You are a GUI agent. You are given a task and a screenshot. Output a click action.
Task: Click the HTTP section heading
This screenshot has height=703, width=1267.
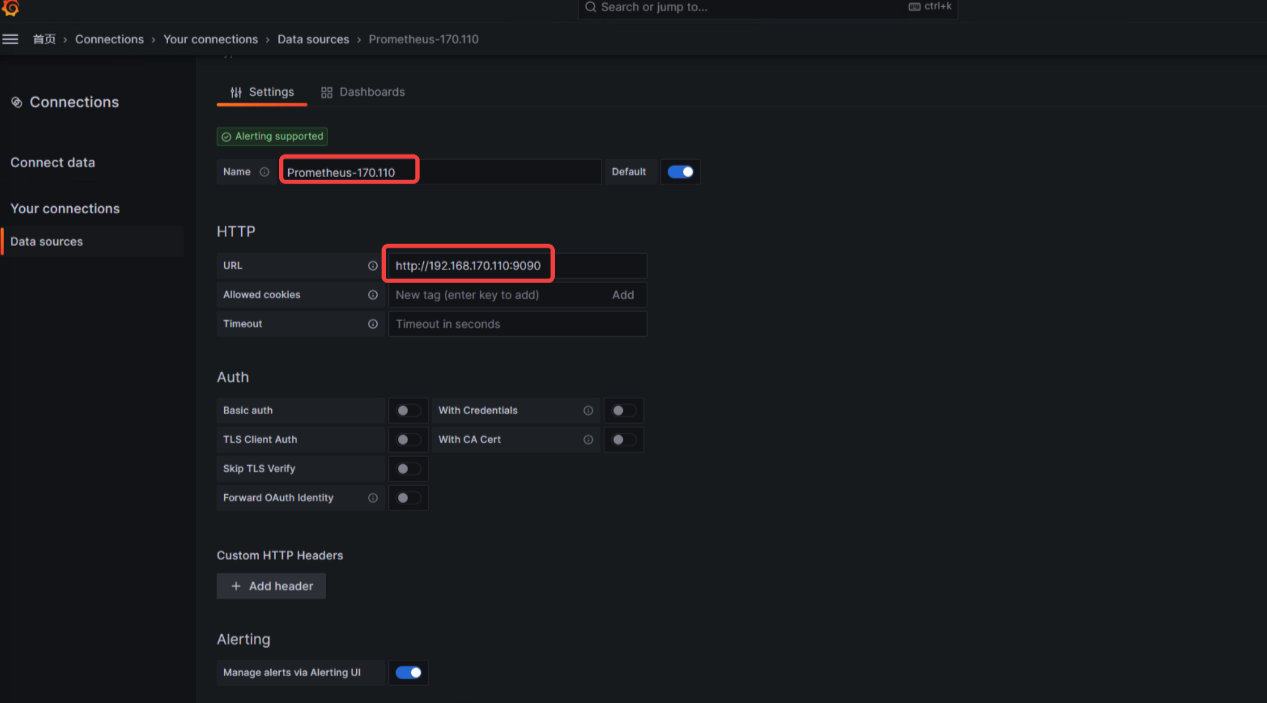236,232
